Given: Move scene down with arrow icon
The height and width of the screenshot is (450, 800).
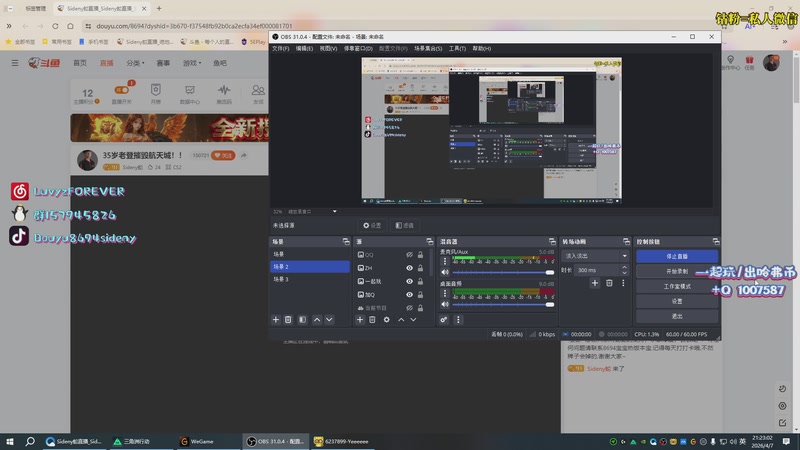Looking at the screenshot, I should 329,319.
